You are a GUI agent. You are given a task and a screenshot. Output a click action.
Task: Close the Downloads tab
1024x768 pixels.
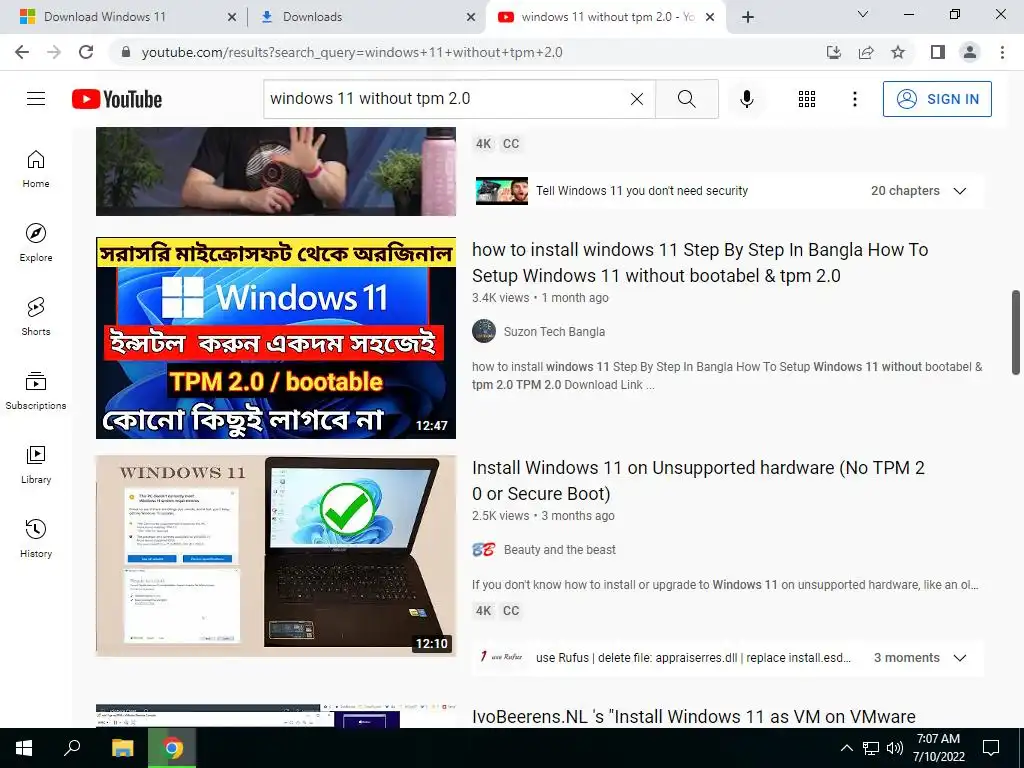(471, 17)
